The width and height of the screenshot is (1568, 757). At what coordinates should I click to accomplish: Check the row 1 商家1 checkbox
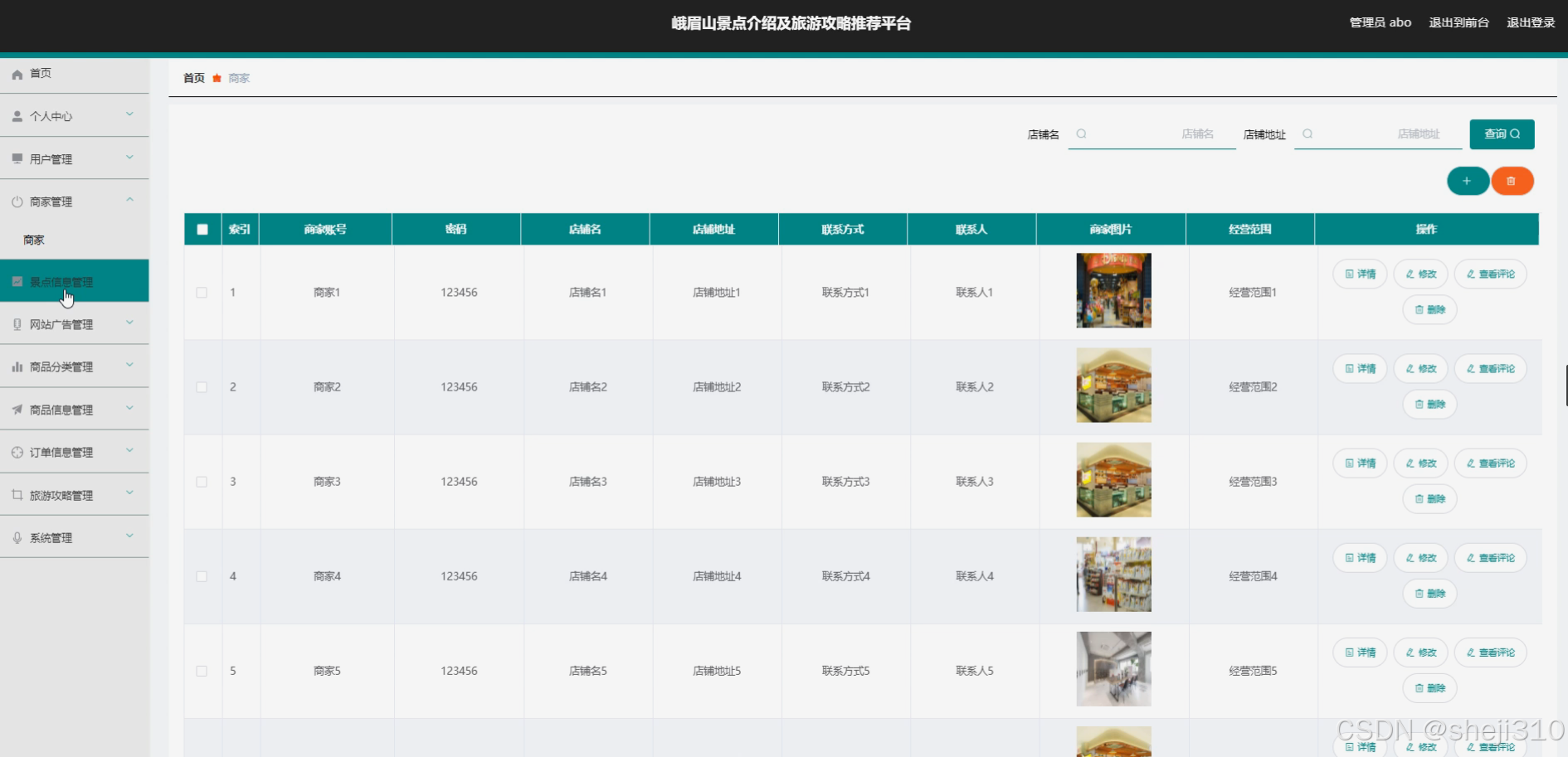click(x=202, y=293)
